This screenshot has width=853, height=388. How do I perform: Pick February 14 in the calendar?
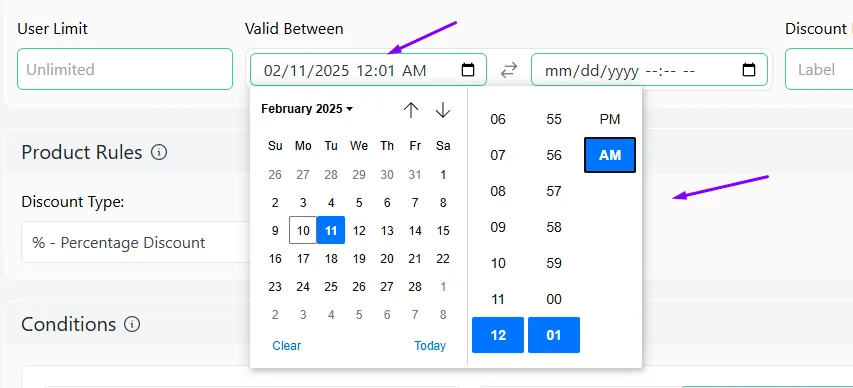tap(415, 231)
